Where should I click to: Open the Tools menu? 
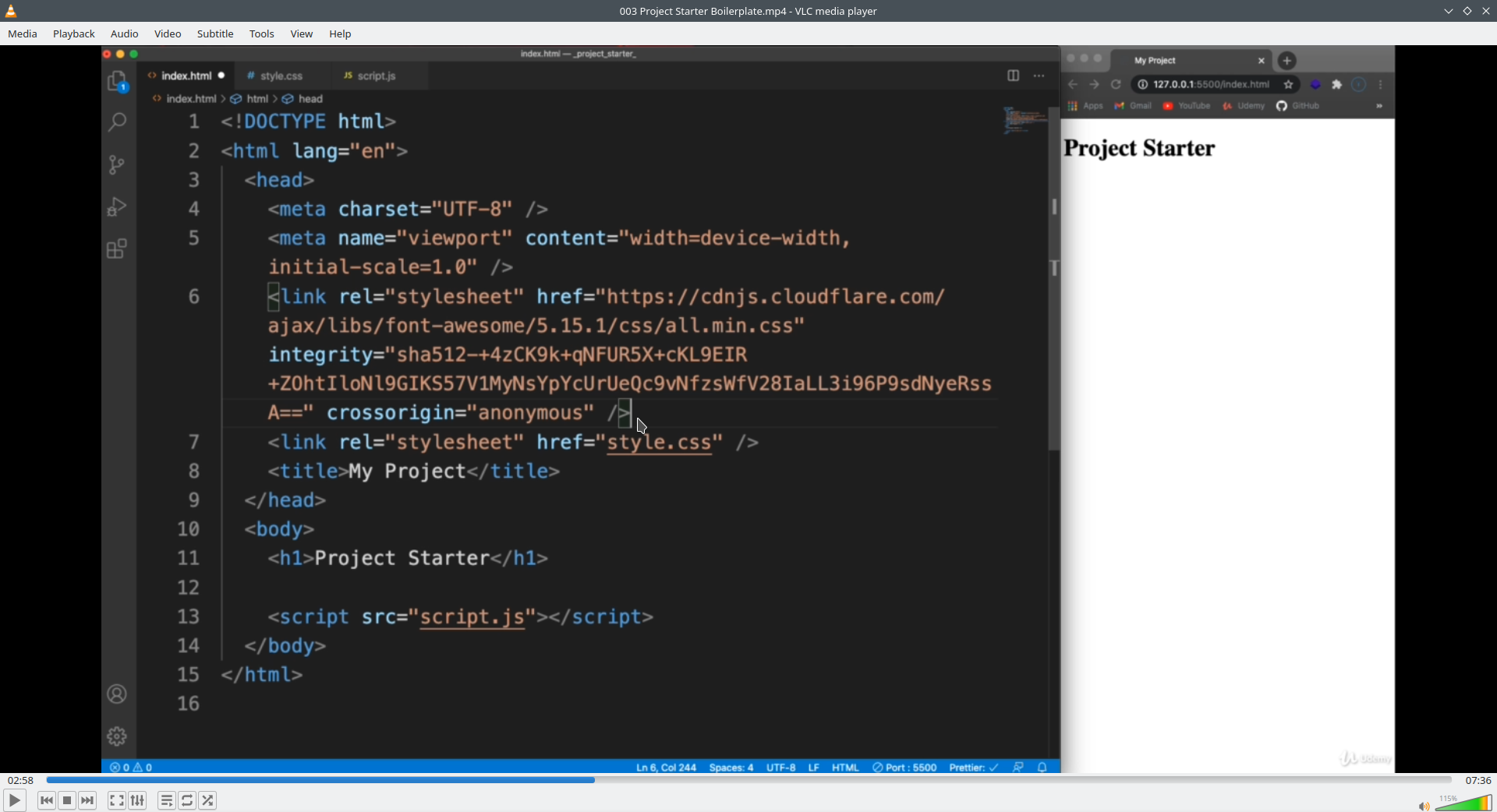tap(262, 34)
